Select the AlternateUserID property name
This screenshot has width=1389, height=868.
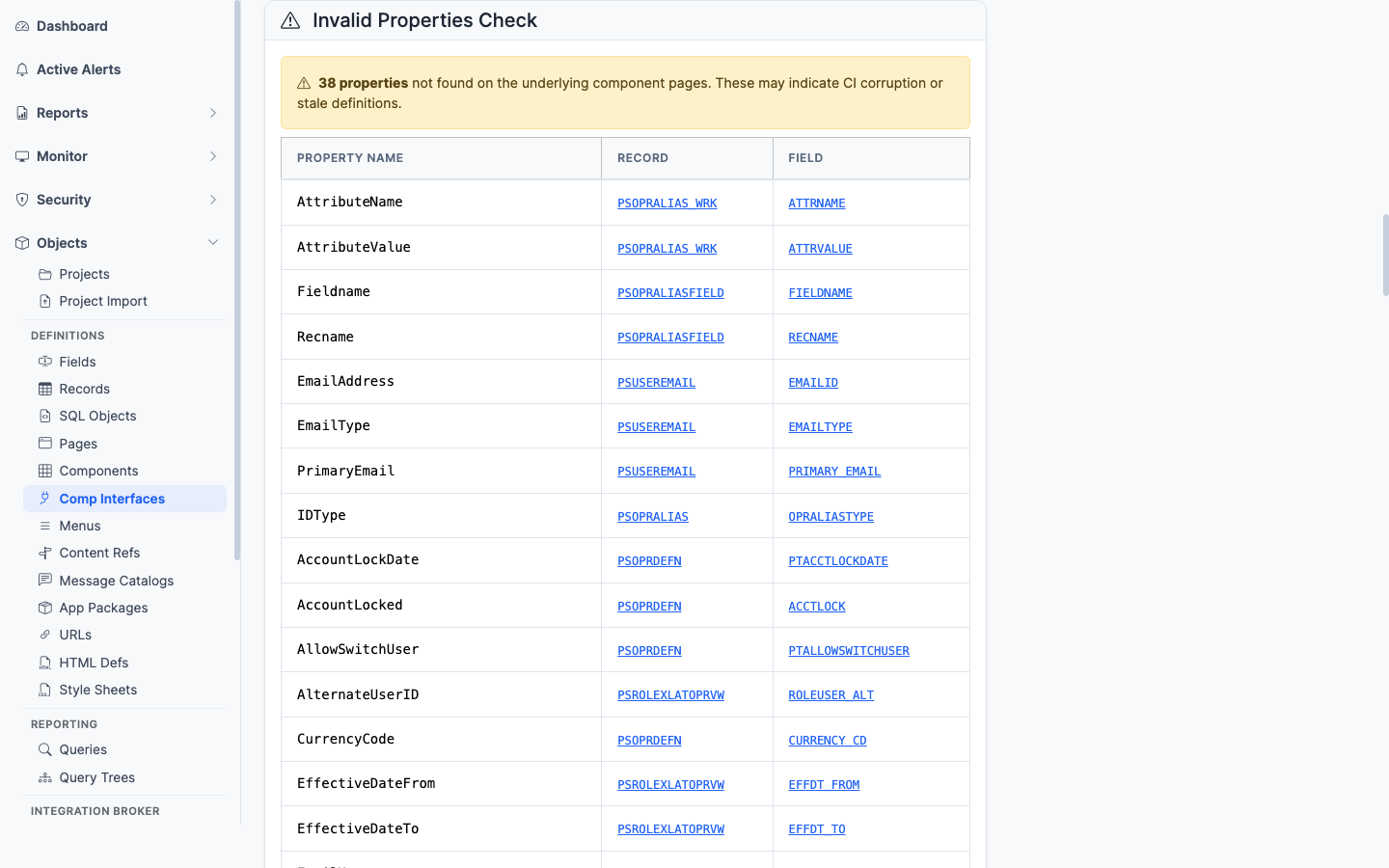tap(358, 694)
